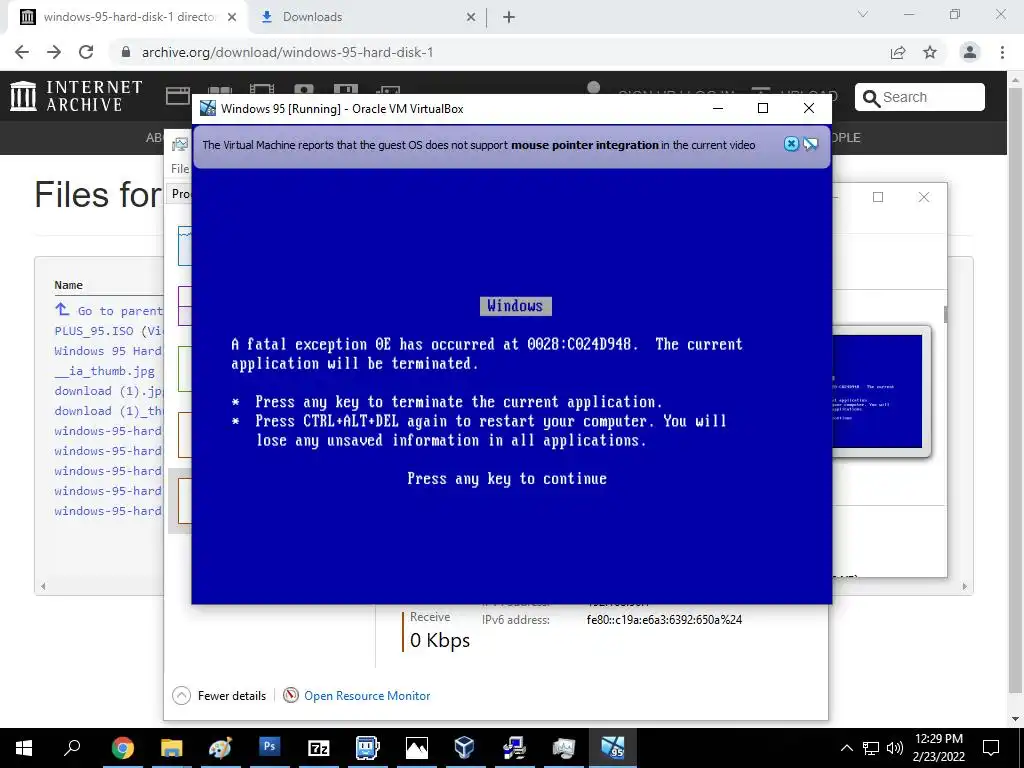
Task: Open the blue face-icon app in taskbar
Action: (x=368, y=747)
